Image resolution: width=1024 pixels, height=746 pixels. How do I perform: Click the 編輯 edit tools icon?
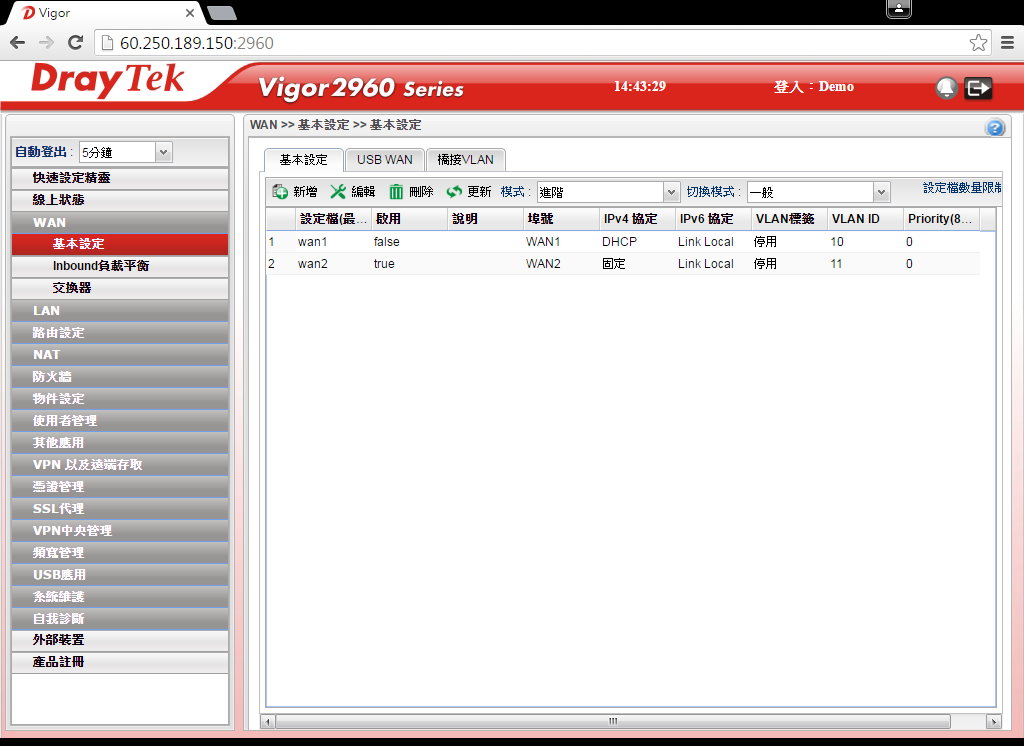pyautogui.click(x=338, y=191)
